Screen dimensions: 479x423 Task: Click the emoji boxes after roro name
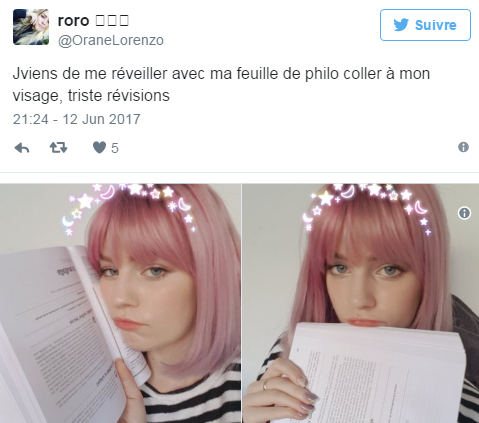pos(112,21)
